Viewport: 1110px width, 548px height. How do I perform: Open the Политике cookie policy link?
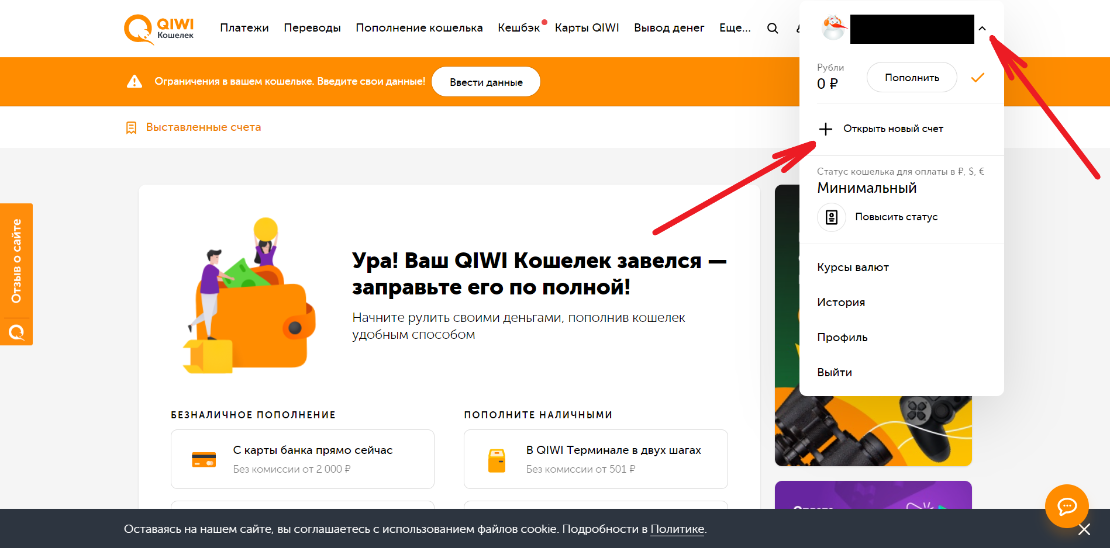click(677, 529)
